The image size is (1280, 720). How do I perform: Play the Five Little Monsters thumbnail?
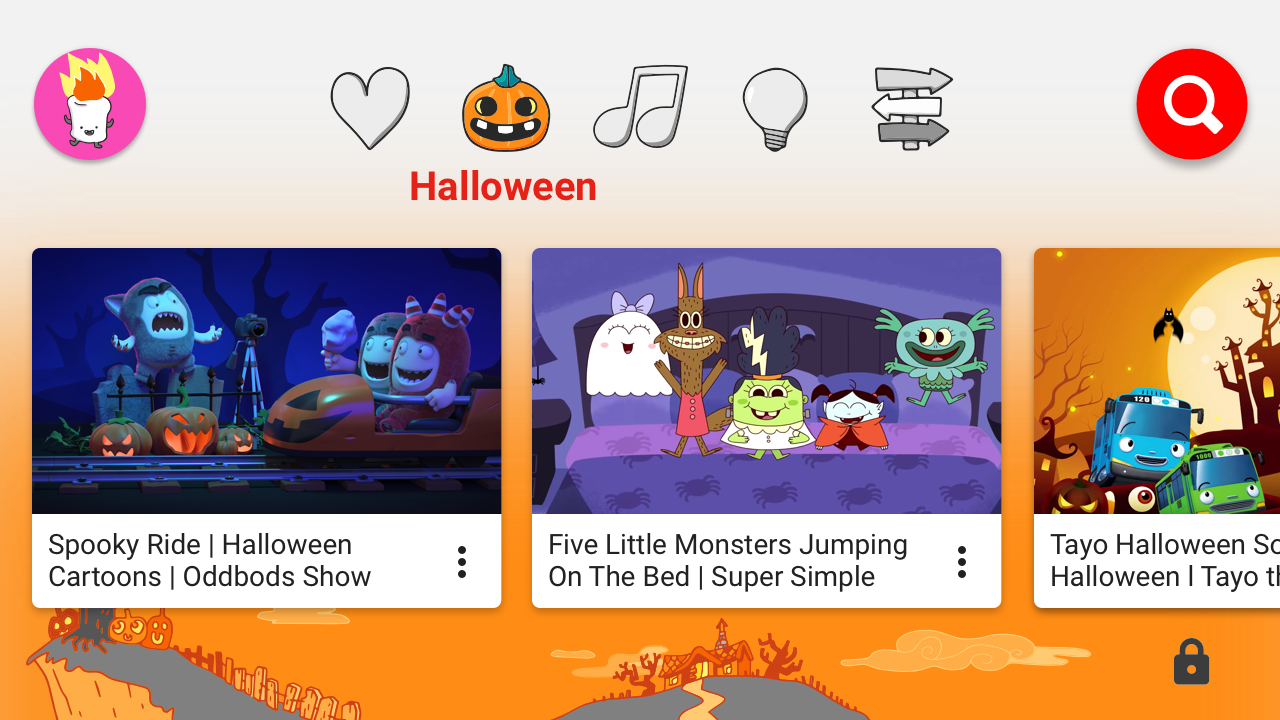coord(766,381)
